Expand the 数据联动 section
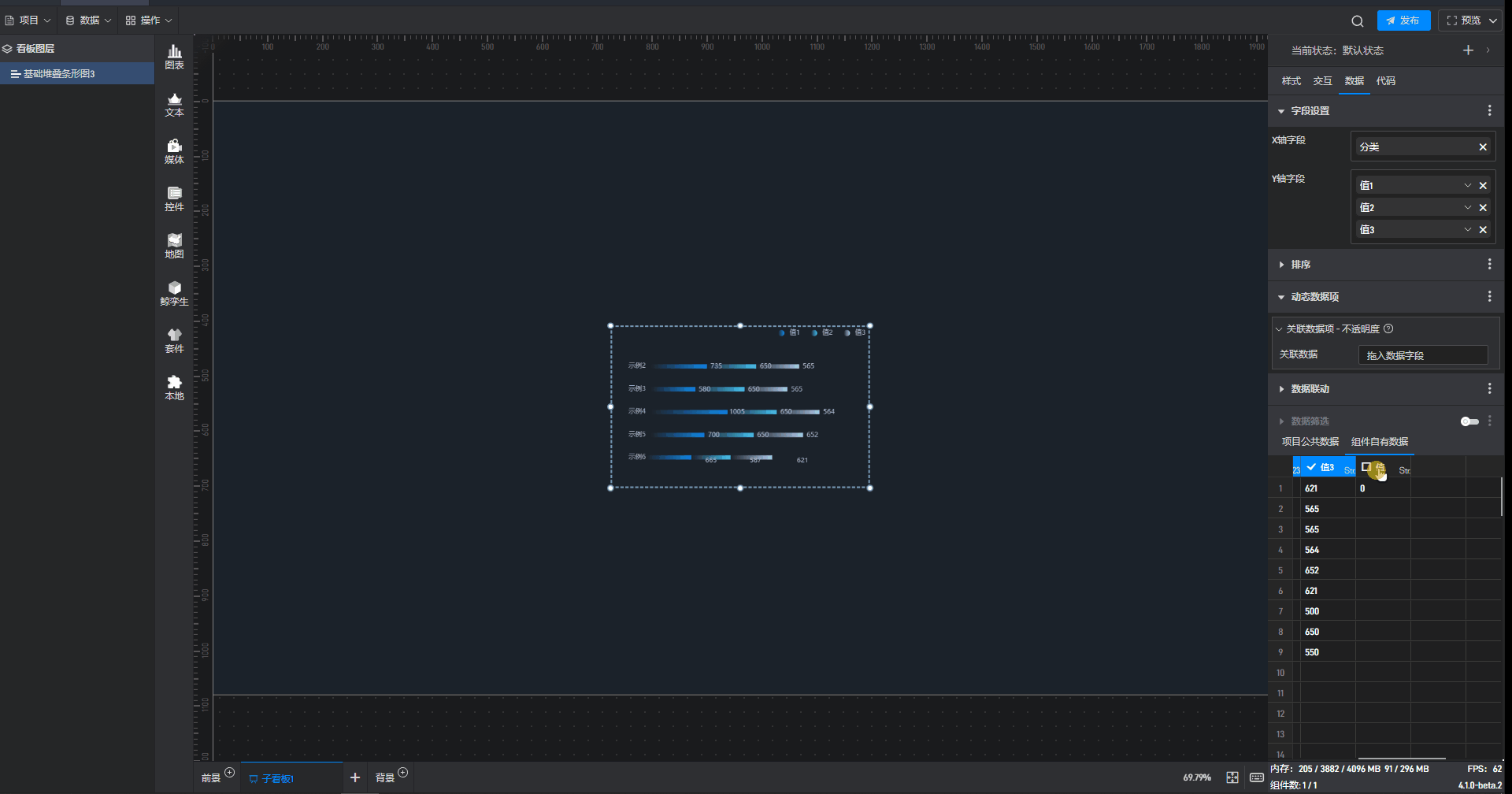Image resolution: width=1512 pixels, height=794 pixels. [1281, 389]
